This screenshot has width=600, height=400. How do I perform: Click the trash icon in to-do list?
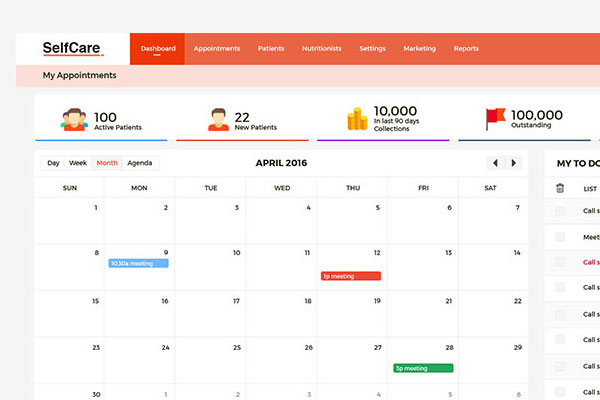pos(560,188)
